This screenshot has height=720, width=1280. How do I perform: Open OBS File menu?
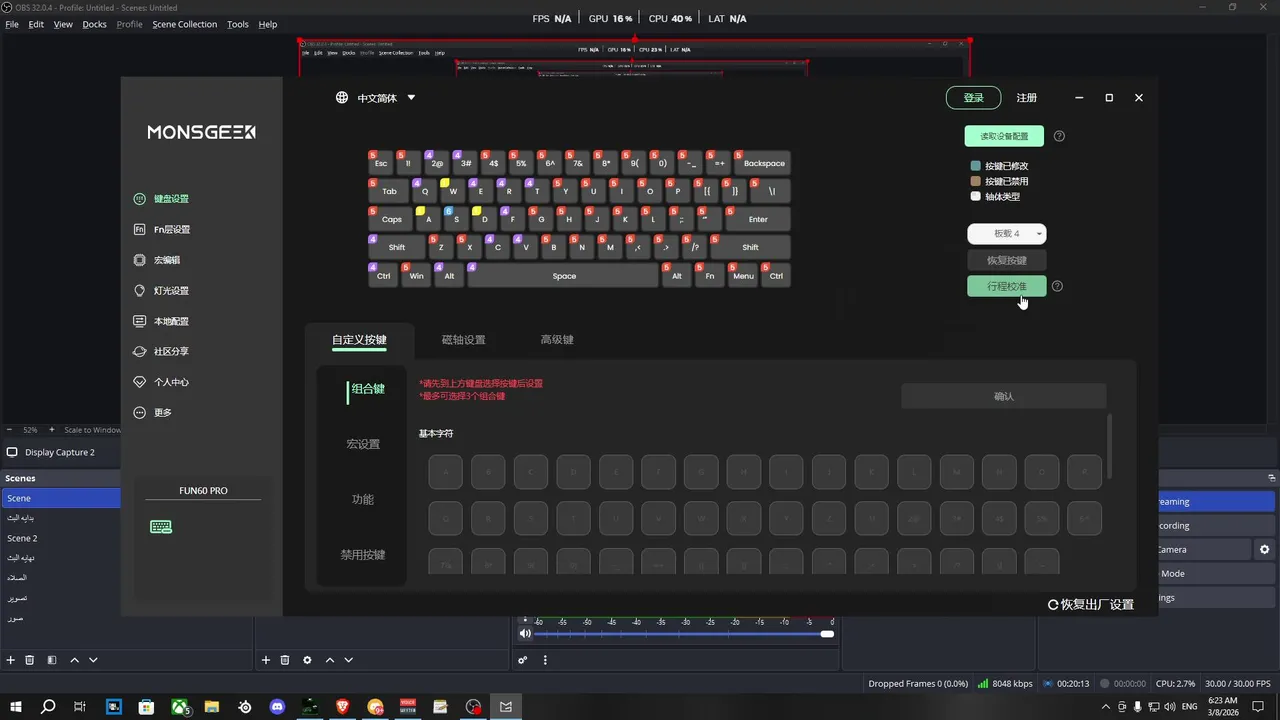point(12,24)
